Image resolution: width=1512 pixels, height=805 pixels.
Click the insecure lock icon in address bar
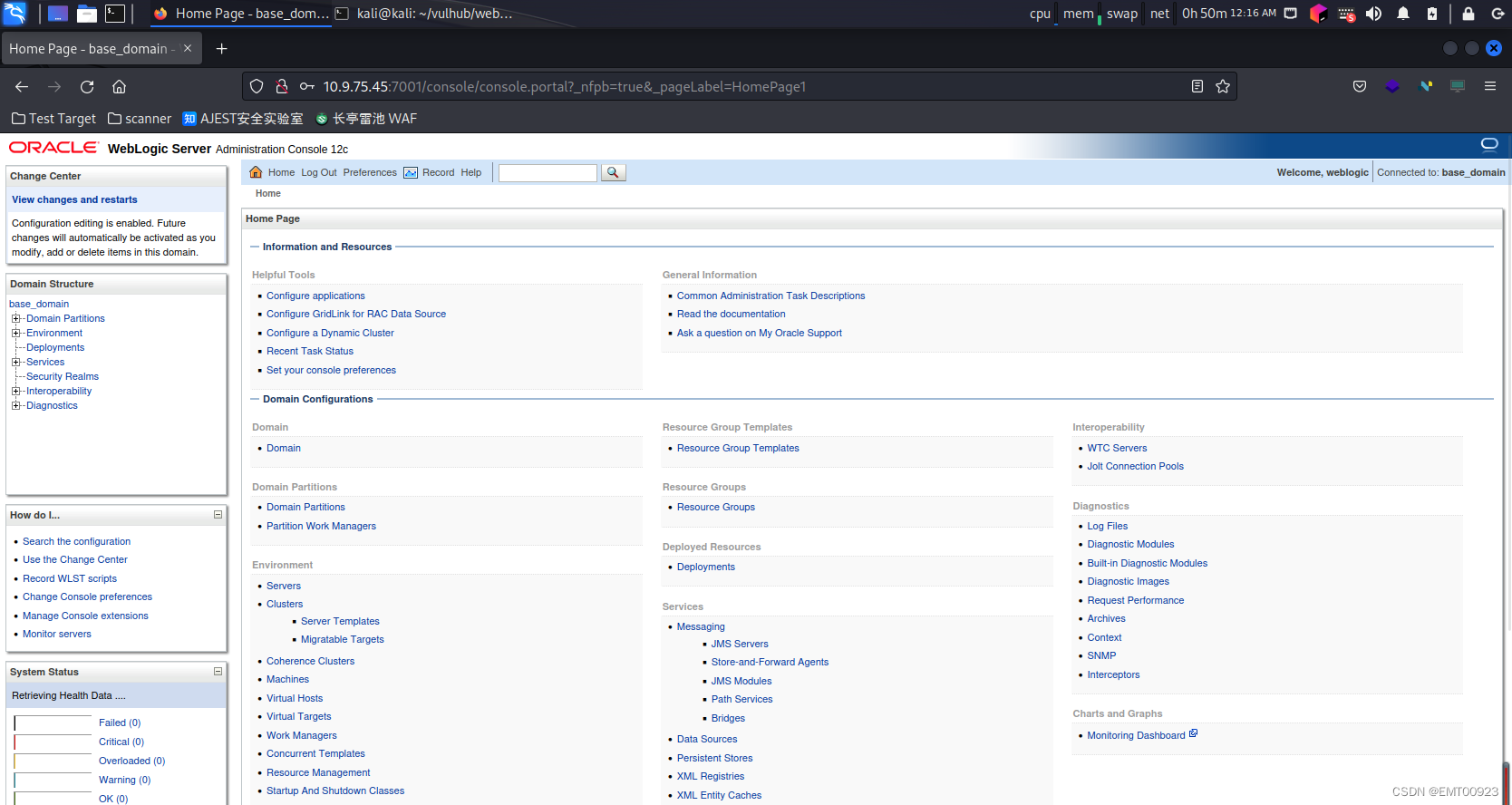click(x=282, y=86)
